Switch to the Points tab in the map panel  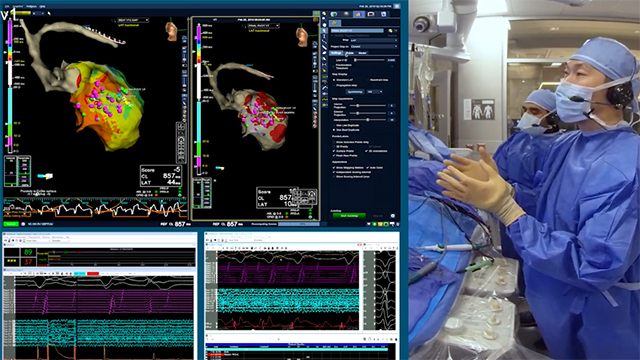click(350, 53)
